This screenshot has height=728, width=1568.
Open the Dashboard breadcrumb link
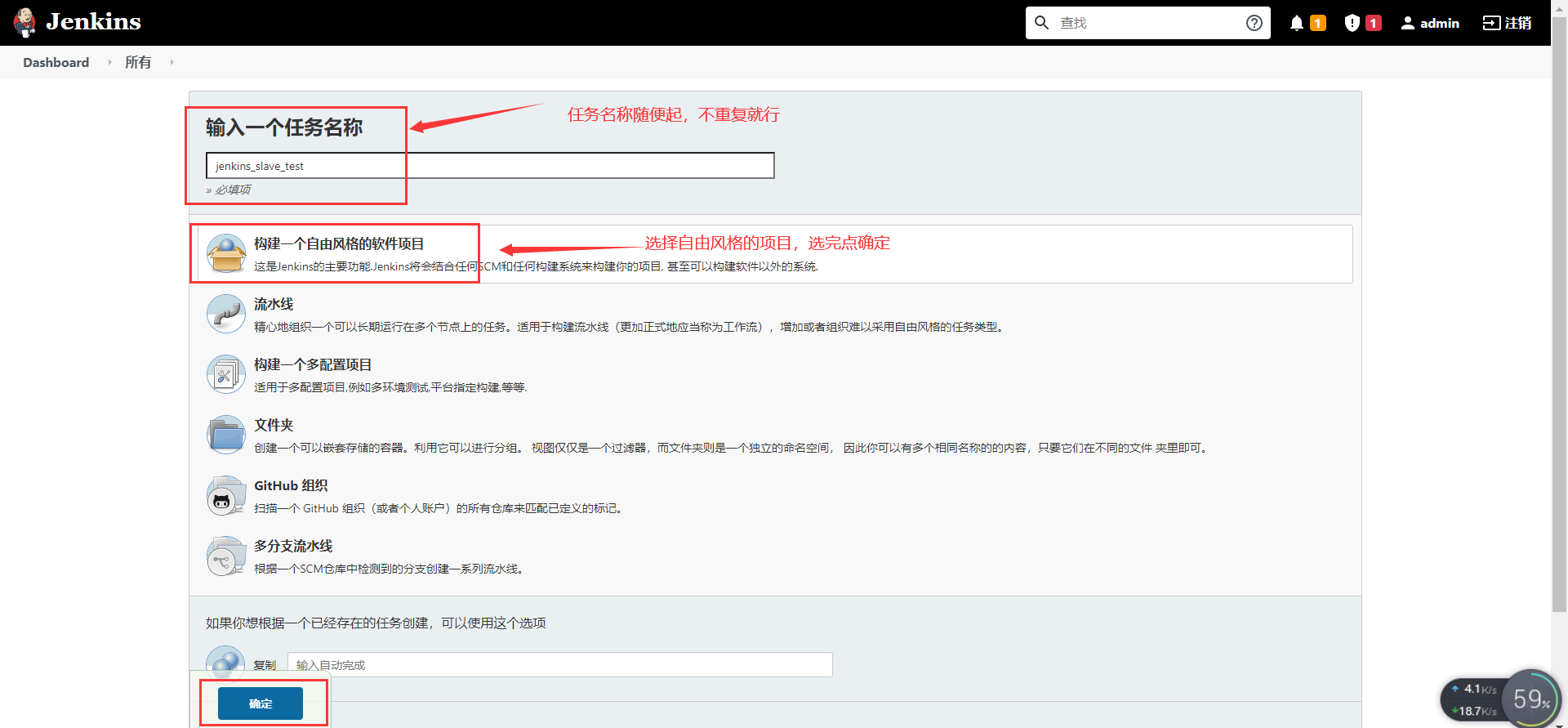tap(56, 62)
